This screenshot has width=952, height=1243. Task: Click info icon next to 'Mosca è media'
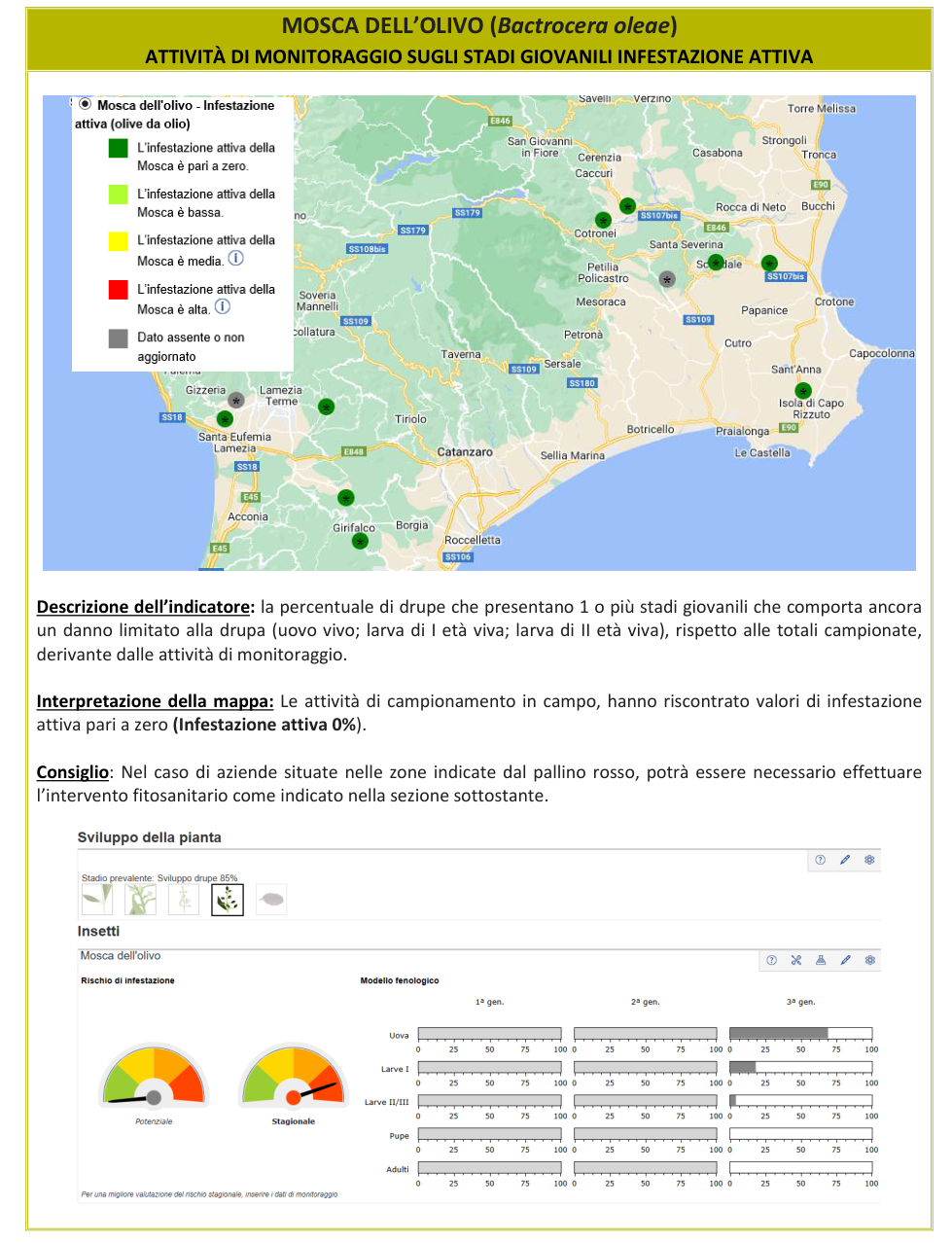click(x=235, y=259)
